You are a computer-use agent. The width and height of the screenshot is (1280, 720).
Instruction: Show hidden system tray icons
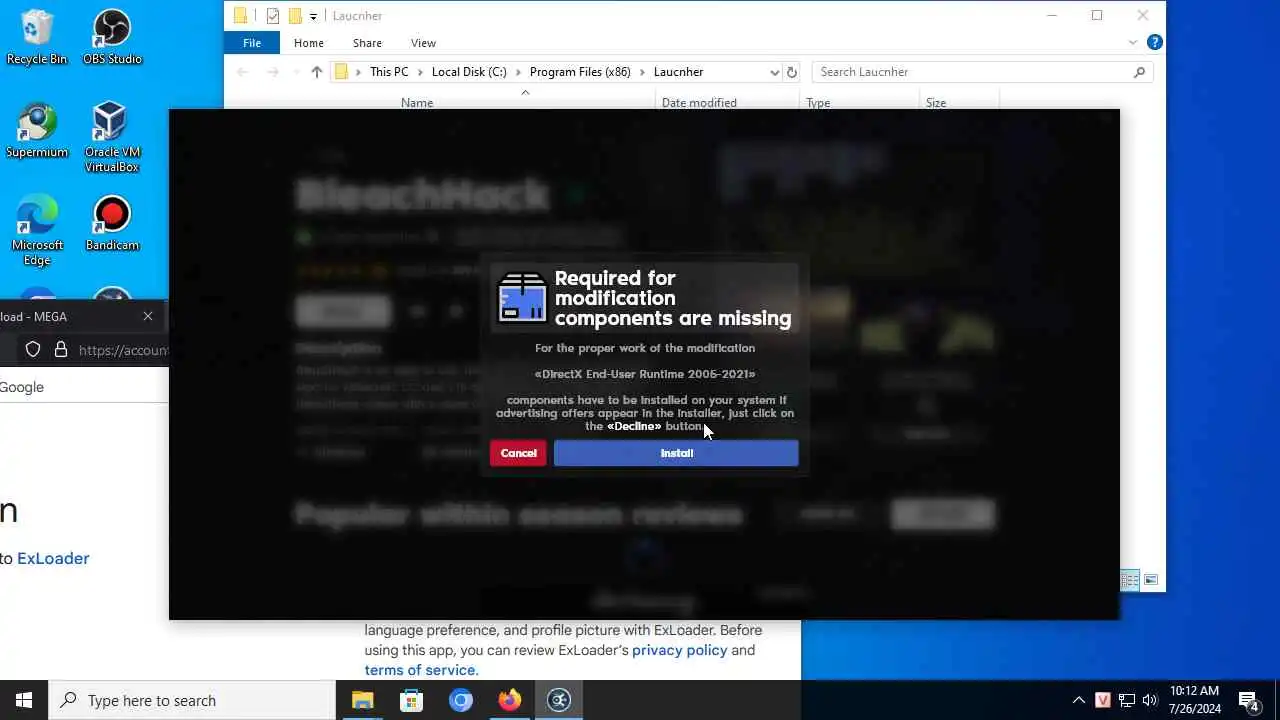[1078, 700]
